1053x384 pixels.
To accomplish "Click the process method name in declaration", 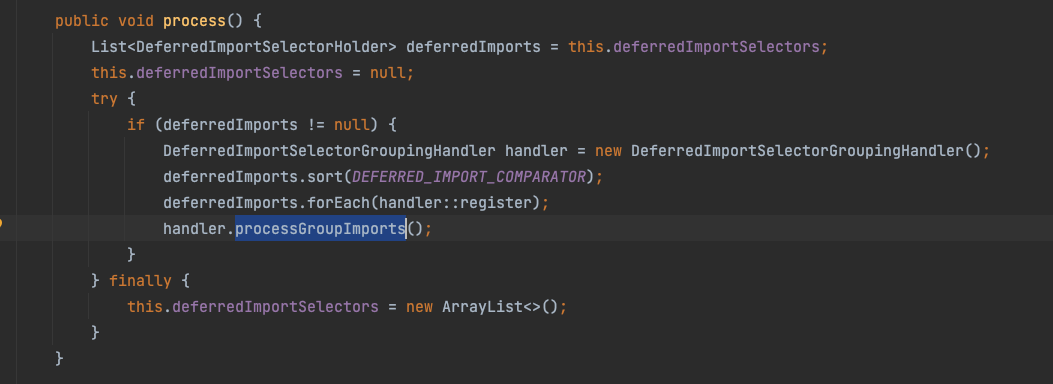I will 194,21.
